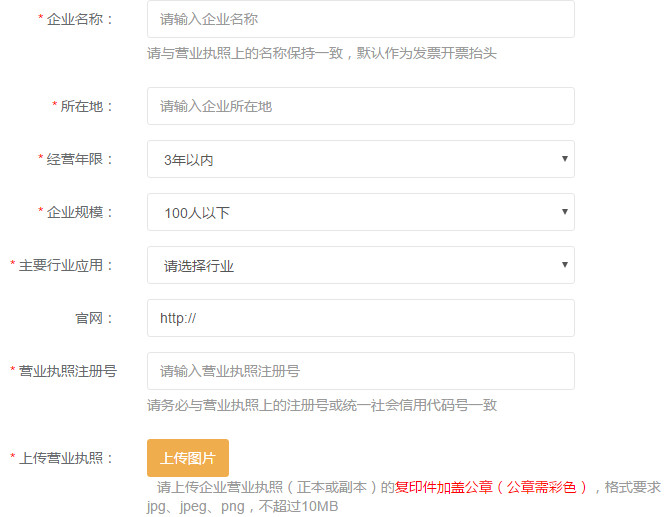Click the 经营年限 label text
Image resolution: width=664 pixels, height=517 pixels.
click(80, 159)
